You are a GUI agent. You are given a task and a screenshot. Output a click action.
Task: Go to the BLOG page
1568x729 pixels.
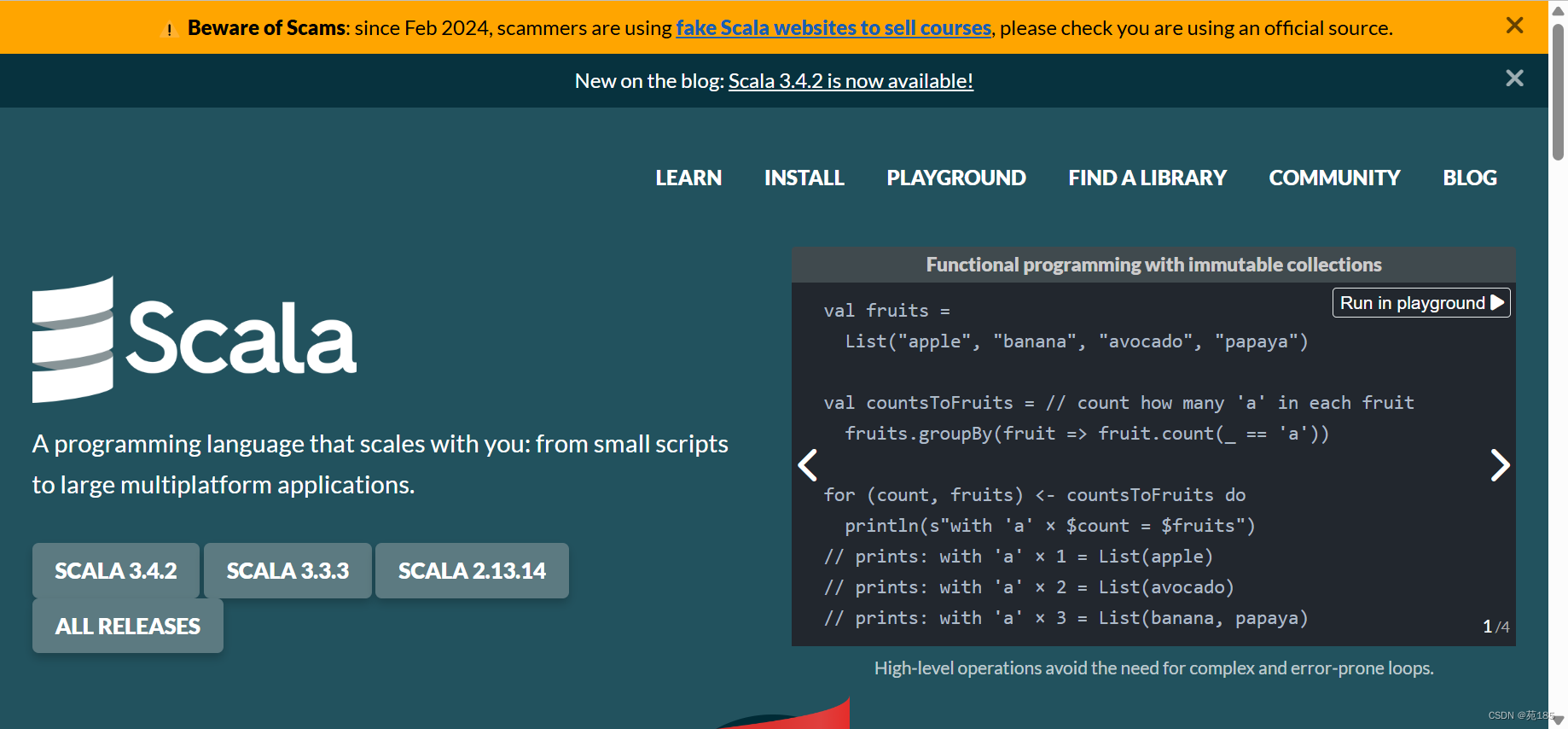tap(1470, 178)
